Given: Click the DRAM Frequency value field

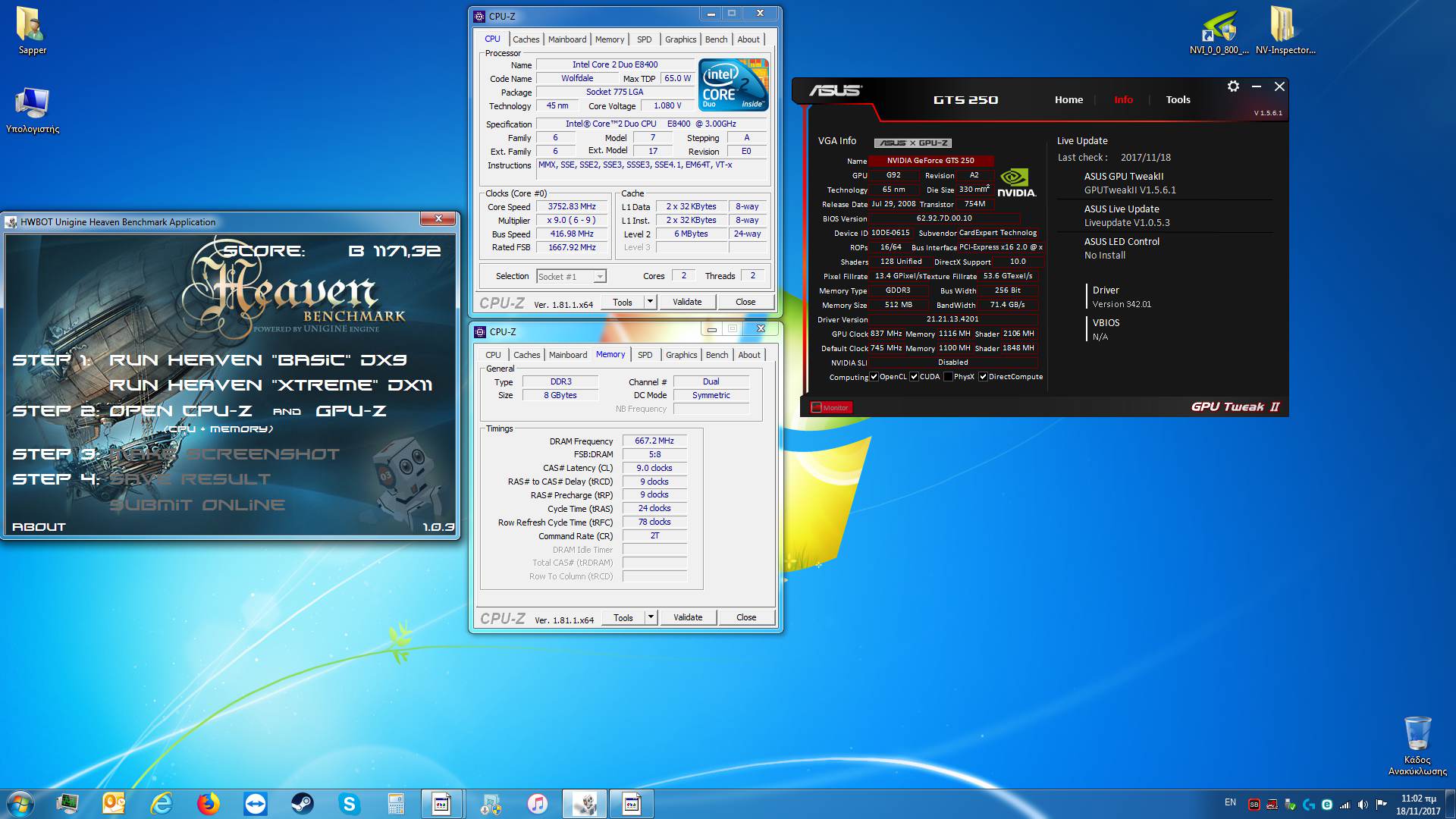Looking at the screenshot, I should point(654,441).
